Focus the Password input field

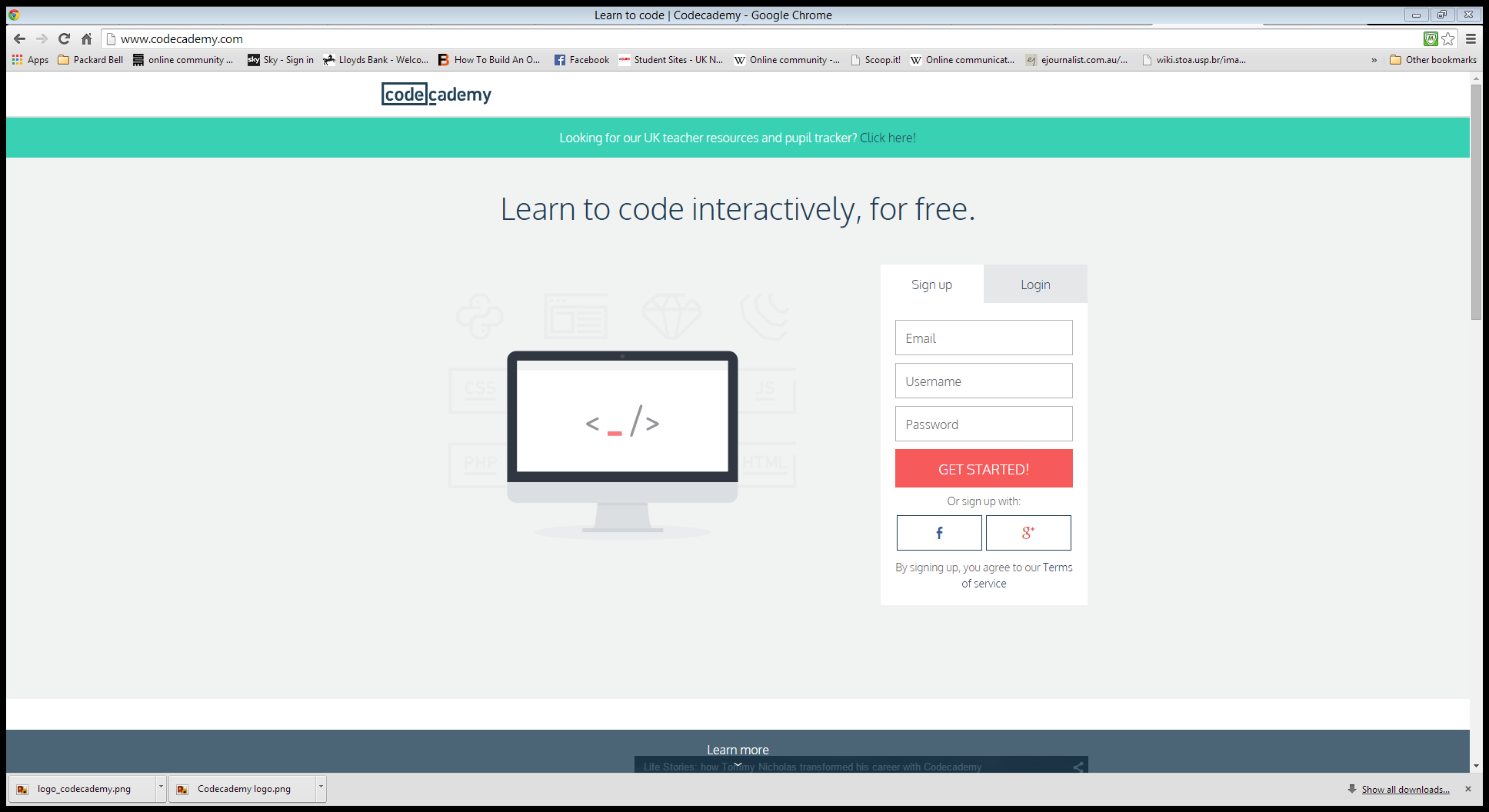984,424
